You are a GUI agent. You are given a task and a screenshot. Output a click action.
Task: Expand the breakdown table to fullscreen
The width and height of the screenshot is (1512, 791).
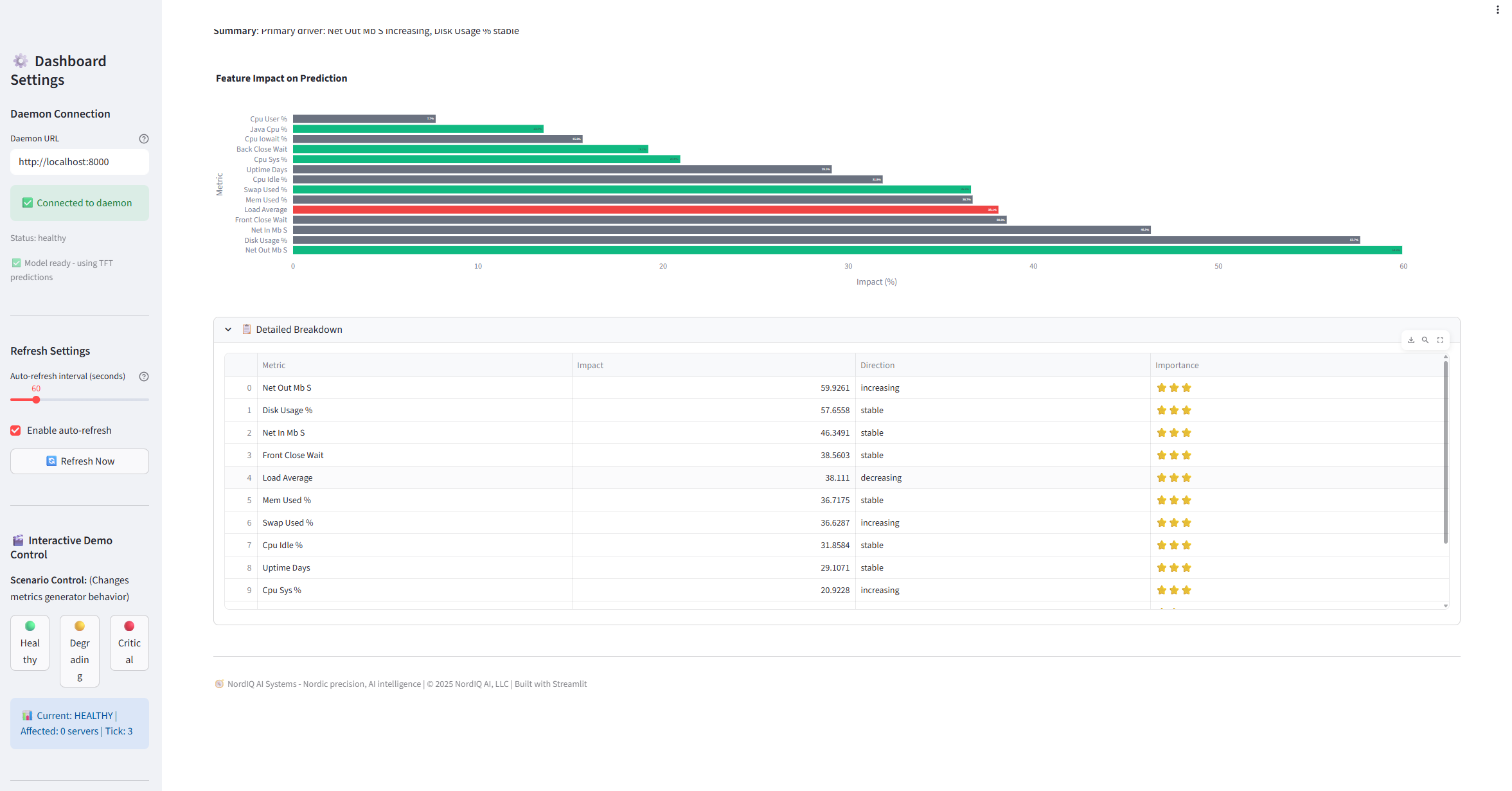pyautogui.click(x=1440, y=340)
